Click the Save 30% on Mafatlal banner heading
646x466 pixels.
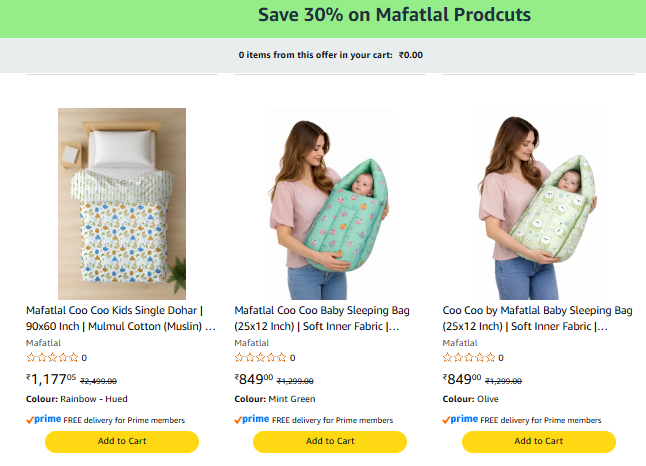pos(394,15)
